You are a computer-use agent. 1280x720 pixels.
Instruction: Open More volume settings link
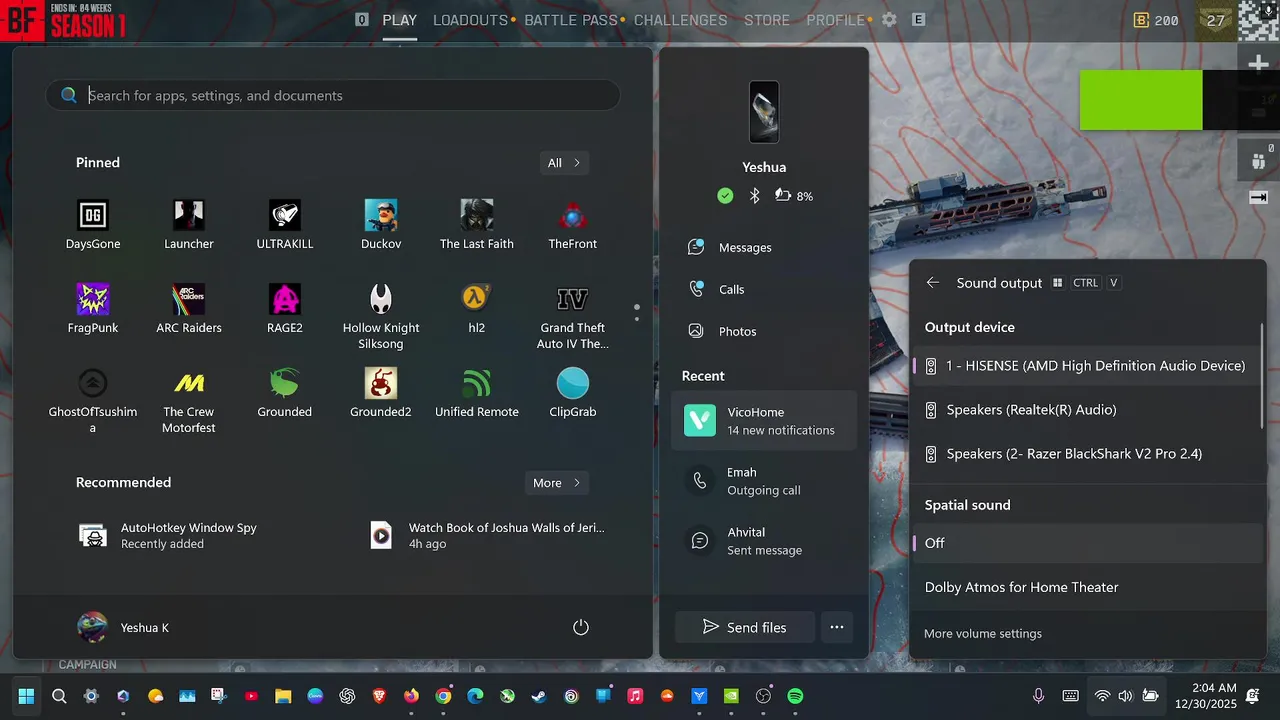[x=983, y=633]
